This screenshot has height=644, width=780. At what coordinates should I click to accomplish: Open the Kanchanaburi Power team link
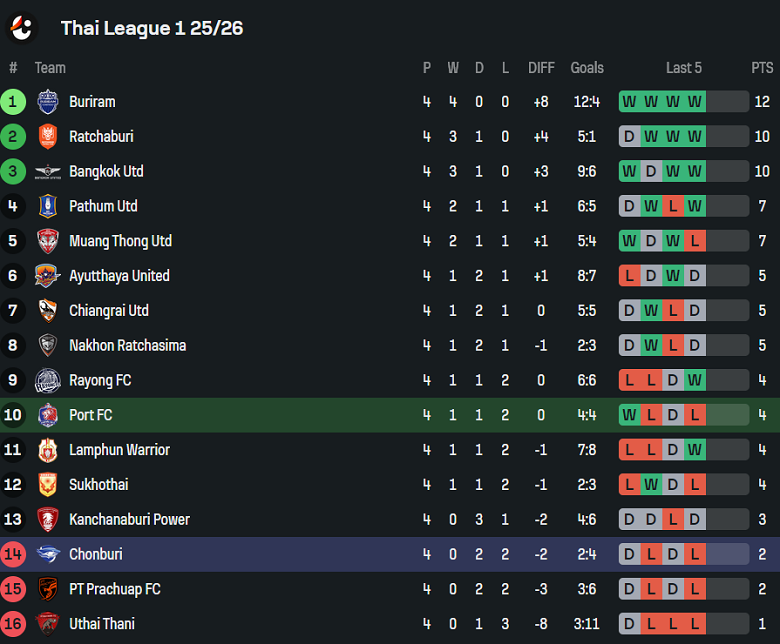click(129, 519)
